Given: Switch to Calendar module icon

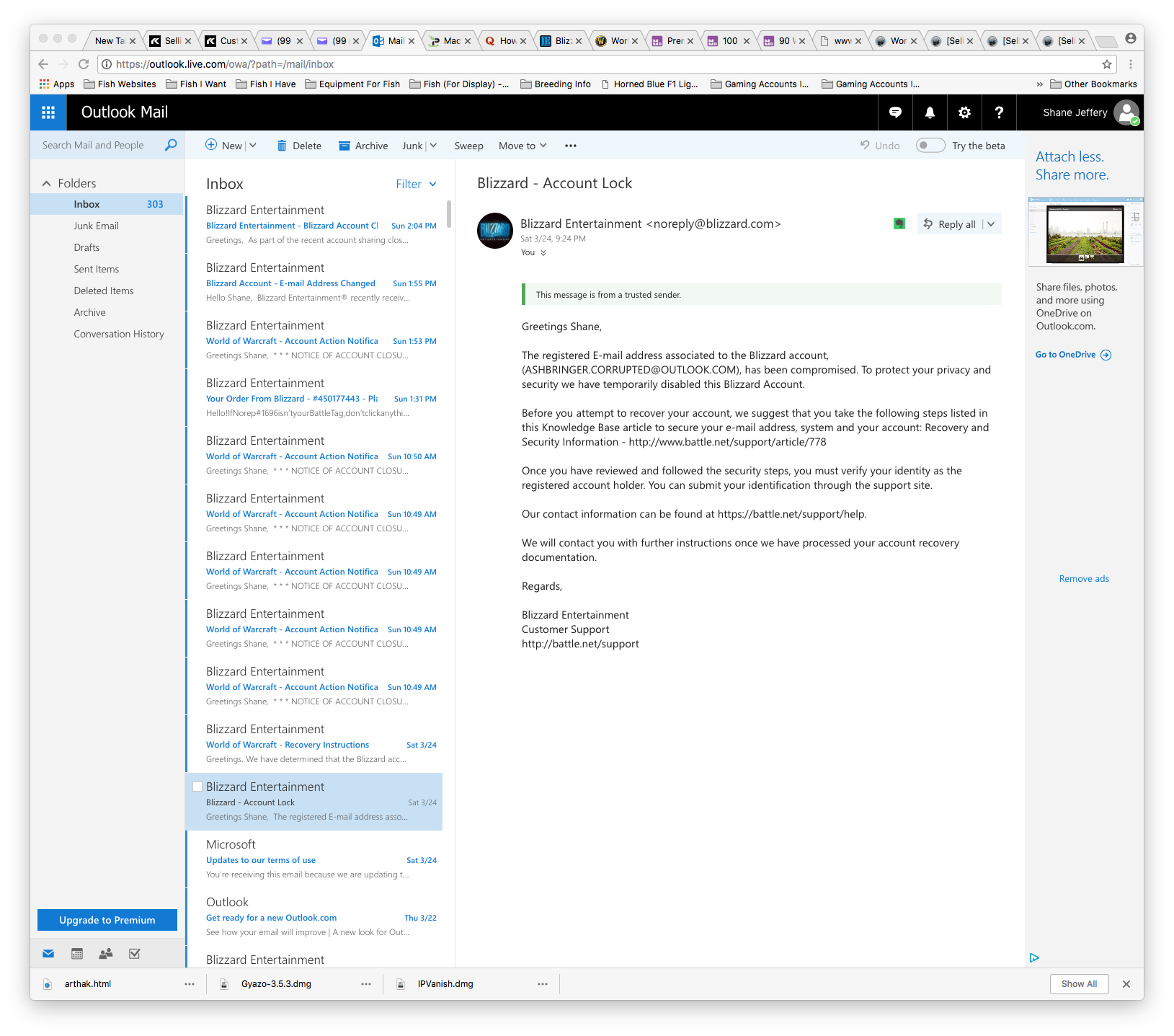Looking at the screenshot, I should click(x=77, y=954).
